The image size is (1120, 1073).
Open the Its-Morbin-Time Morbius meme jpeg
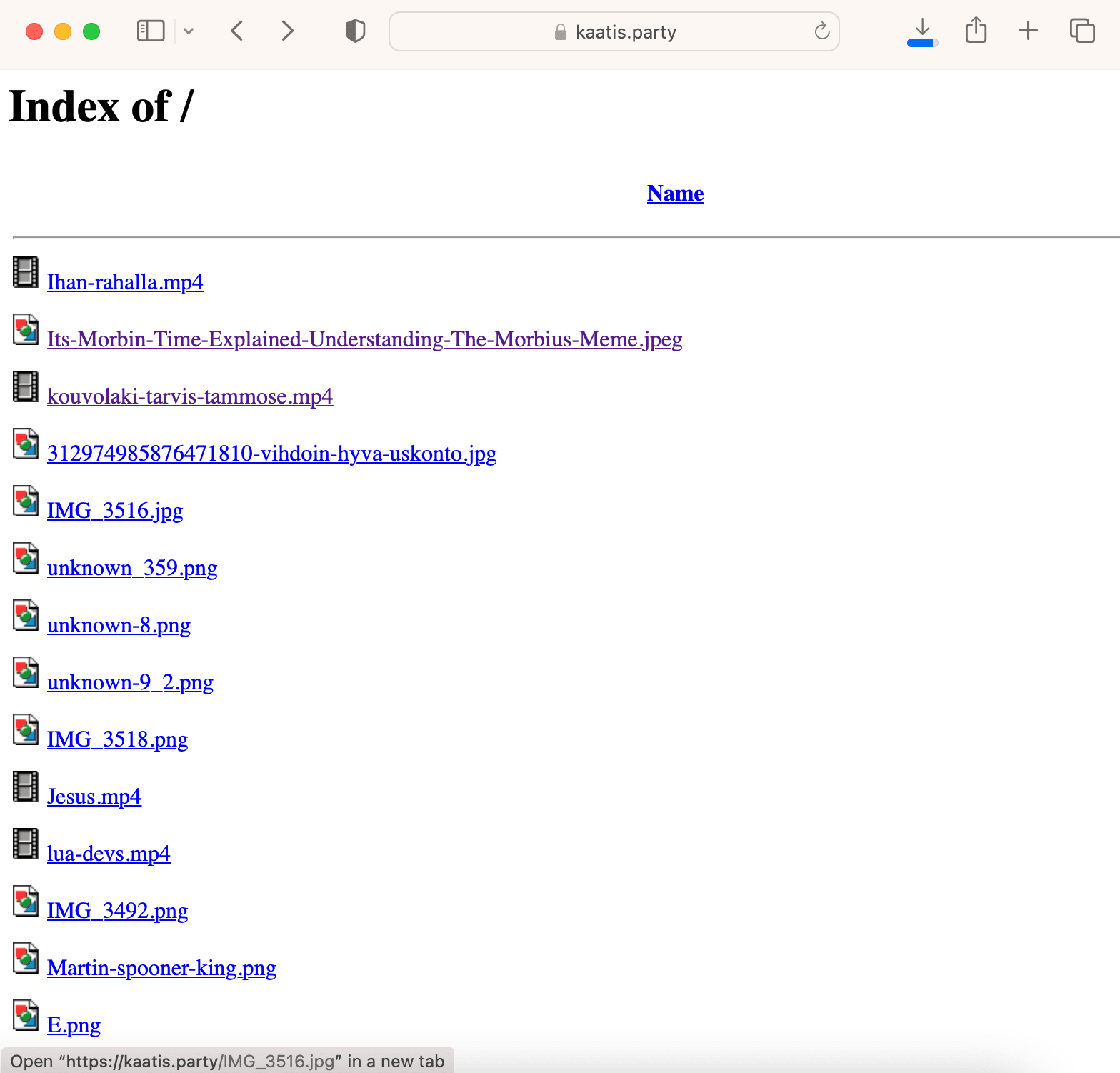pos(364,339)
